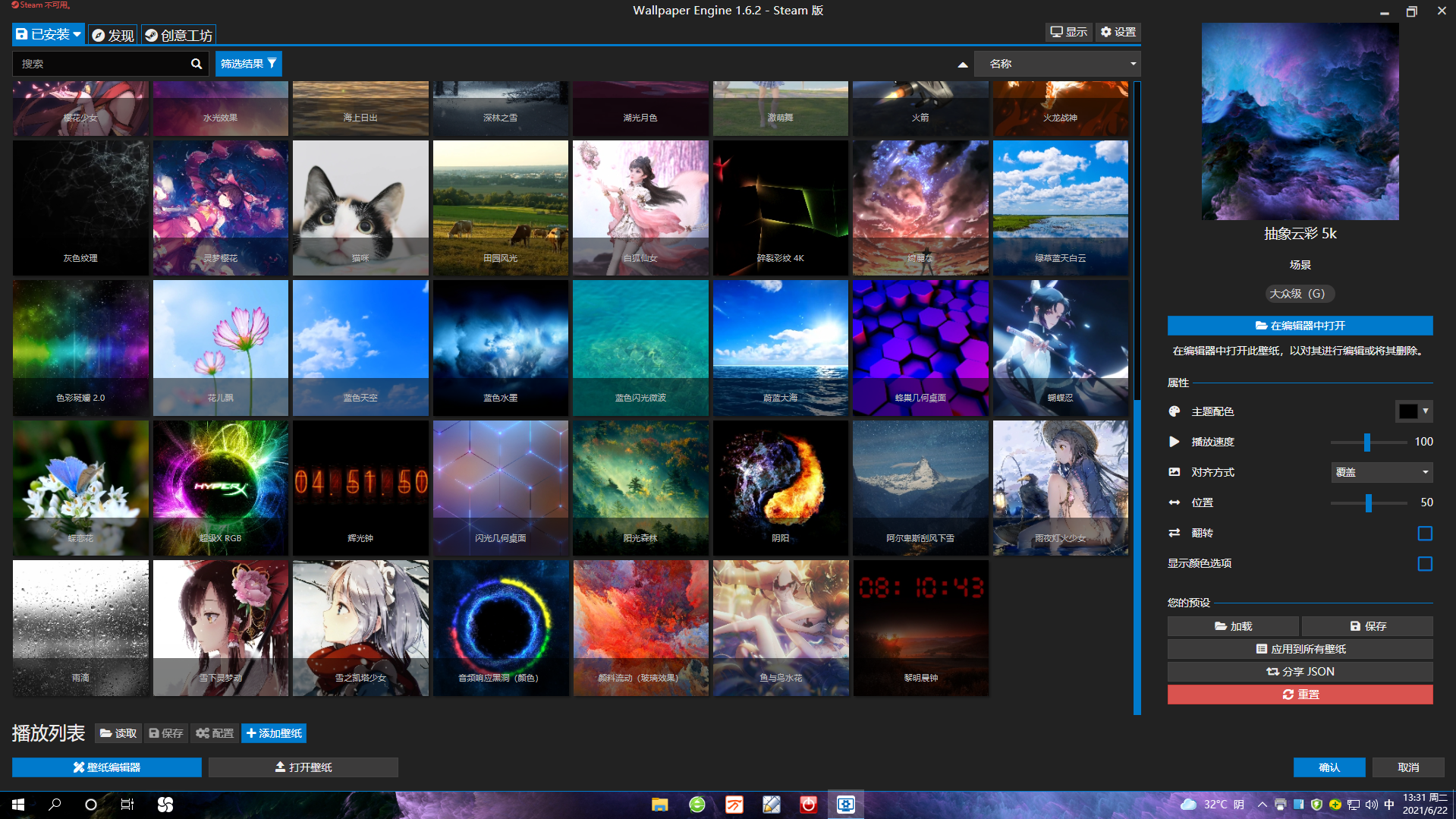1456x819 pixels.
Task: Select the 田园风光 countryside wallpaper
Action: 501,208
